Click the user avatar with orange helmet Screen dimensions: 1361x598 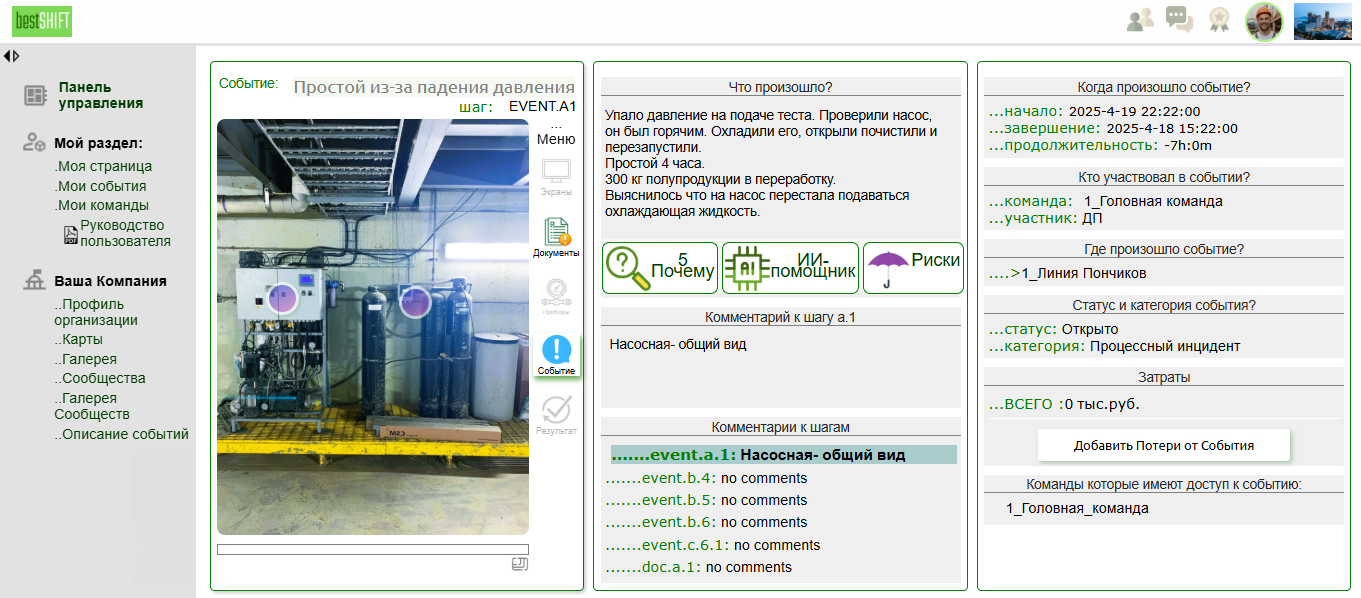pyautogui.click(x=1264, y=21)
